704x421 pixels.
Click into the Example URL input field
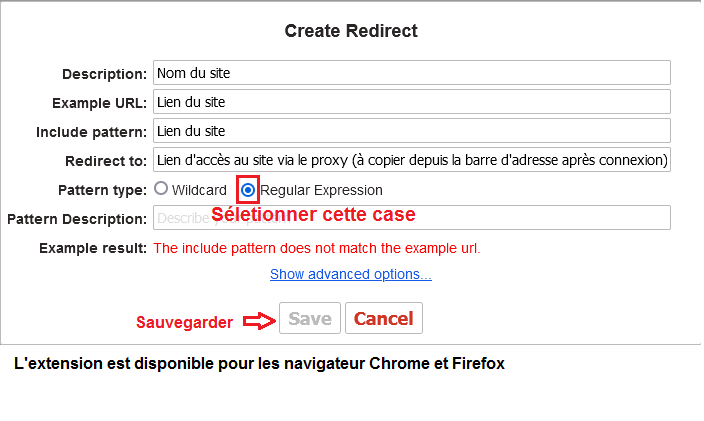pos(412,102)
